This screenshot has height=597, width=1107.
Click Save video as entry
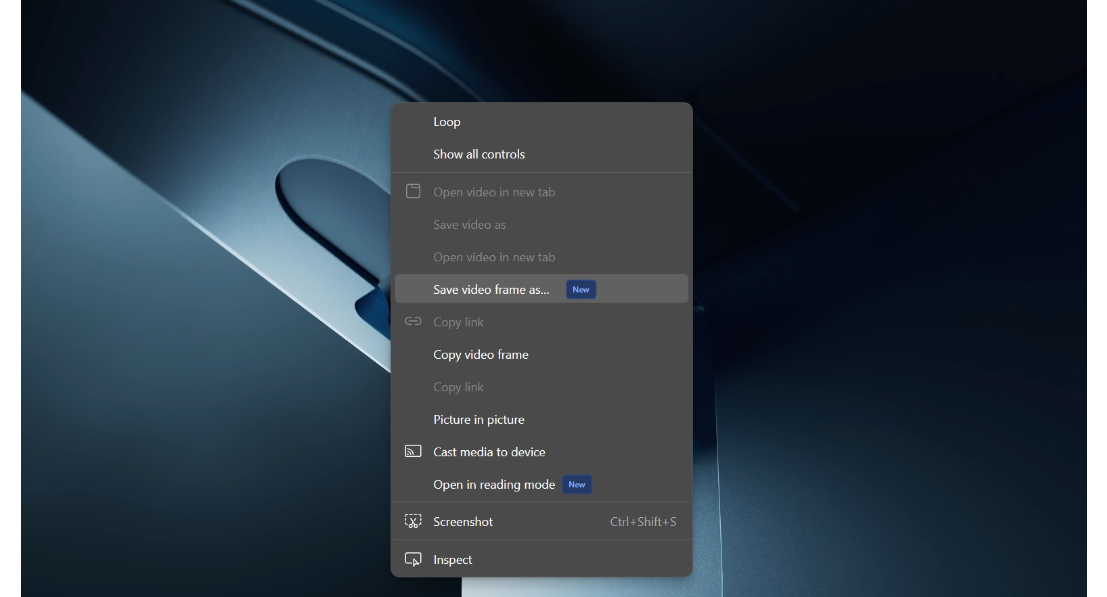541,224
